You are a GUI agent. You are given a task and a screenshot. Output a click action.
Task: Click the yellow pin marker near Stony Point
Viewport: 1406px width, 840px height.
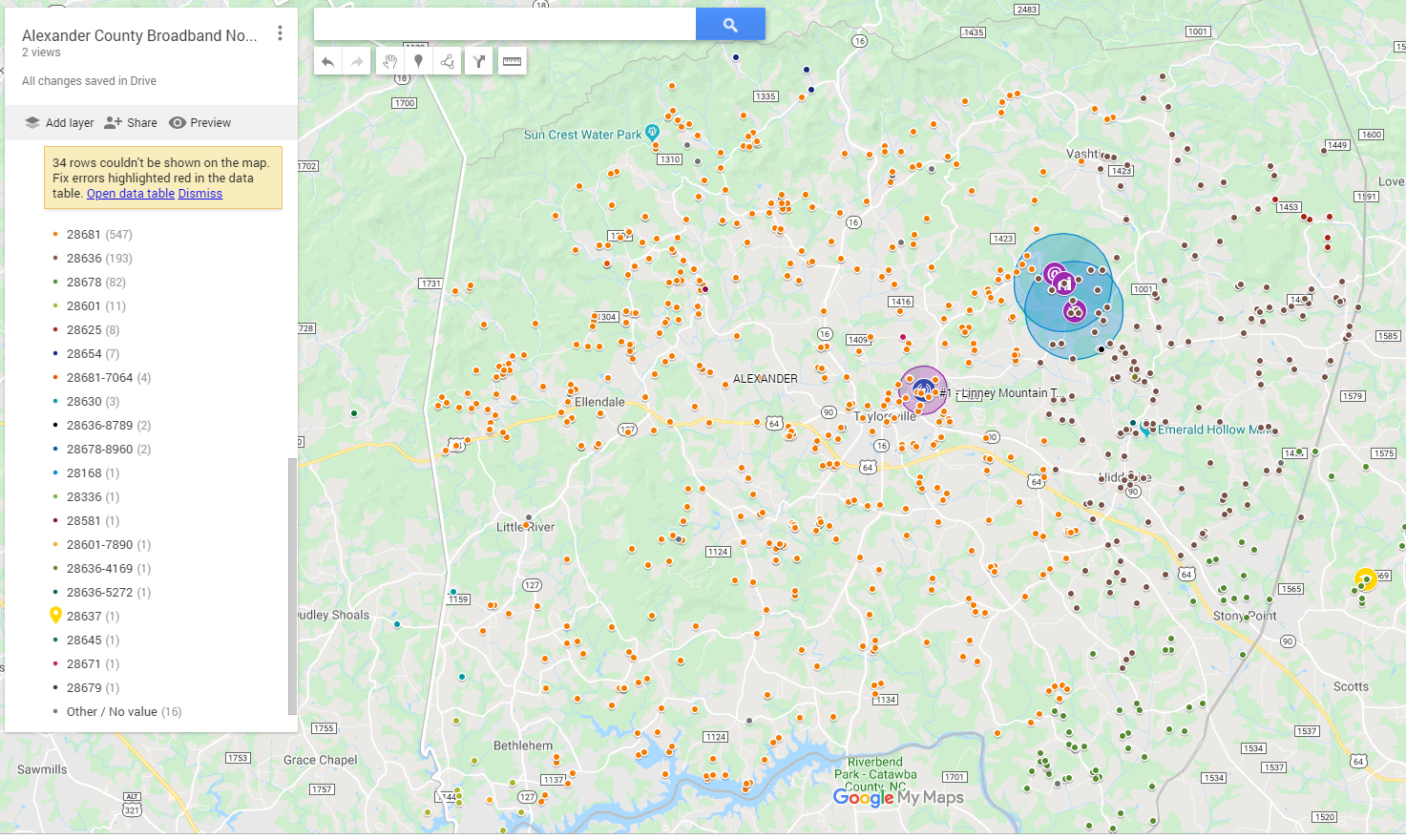[1366, 578]
